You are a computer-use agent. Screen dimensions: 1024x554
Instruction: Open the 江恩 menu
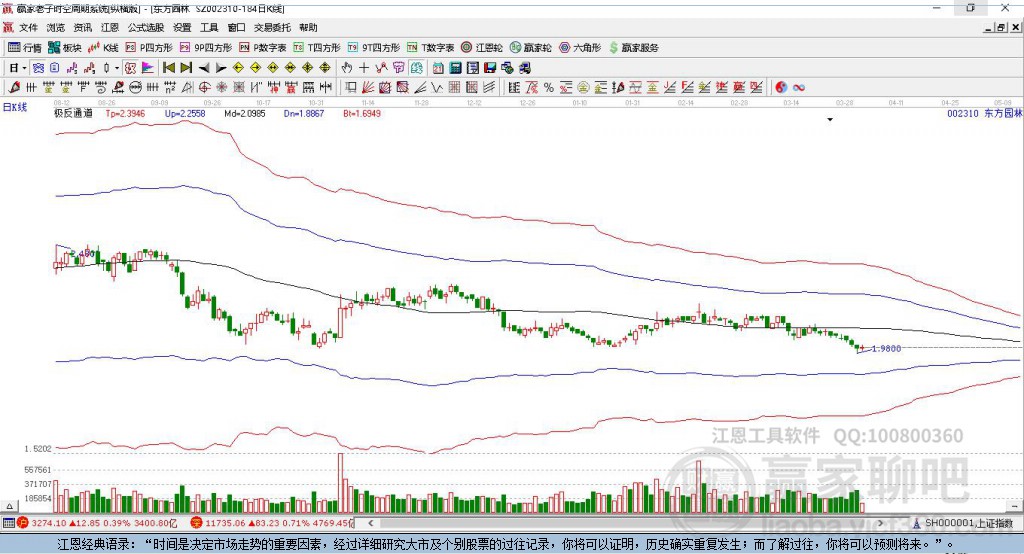(x=110, y=27)
